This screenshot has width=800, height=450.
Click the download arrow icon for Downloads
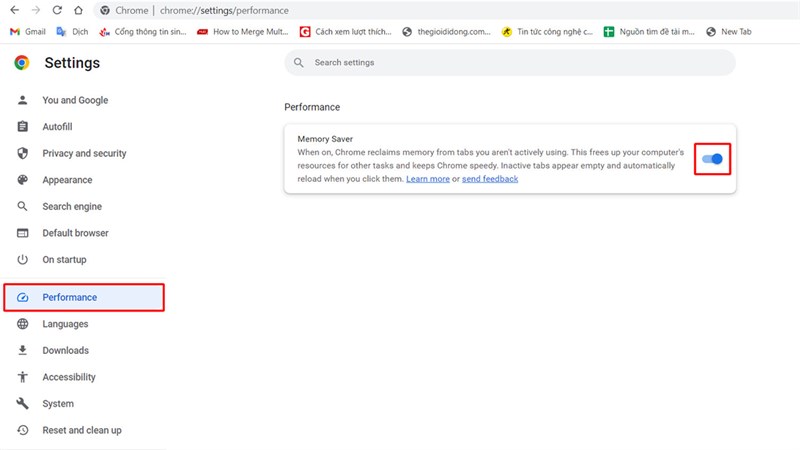click(x=22, y=350)
